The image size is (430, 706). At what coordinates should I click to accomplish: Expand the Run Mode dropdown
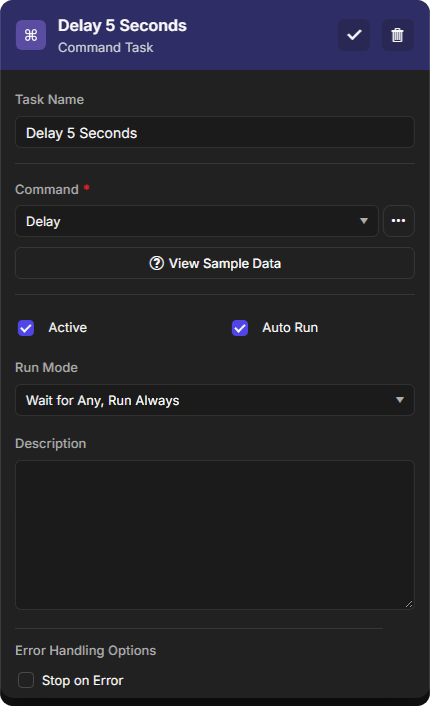(215, 400)
